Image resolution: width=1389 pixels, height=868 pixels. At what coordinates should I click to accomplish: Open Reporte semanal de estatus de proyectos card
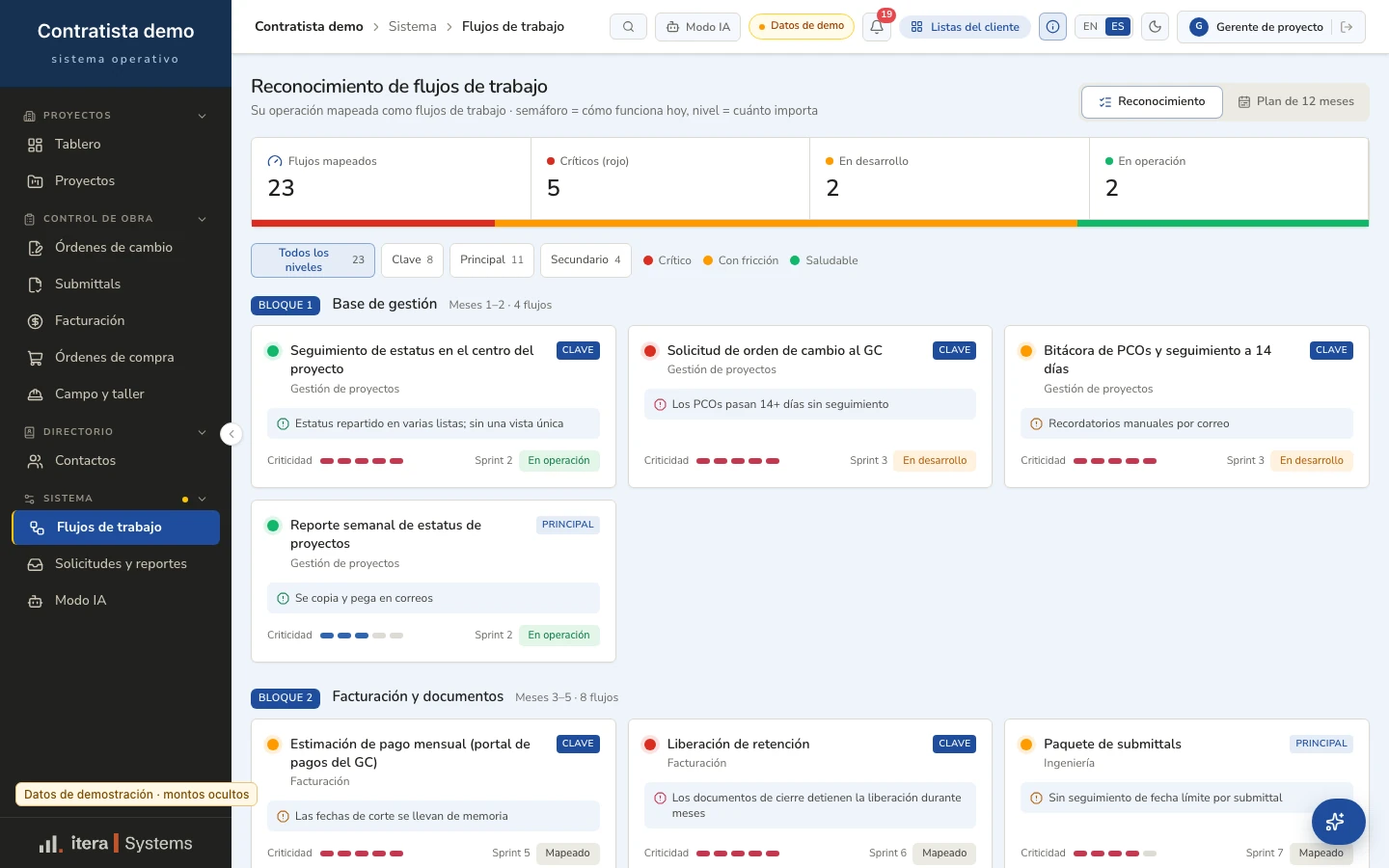433,582
